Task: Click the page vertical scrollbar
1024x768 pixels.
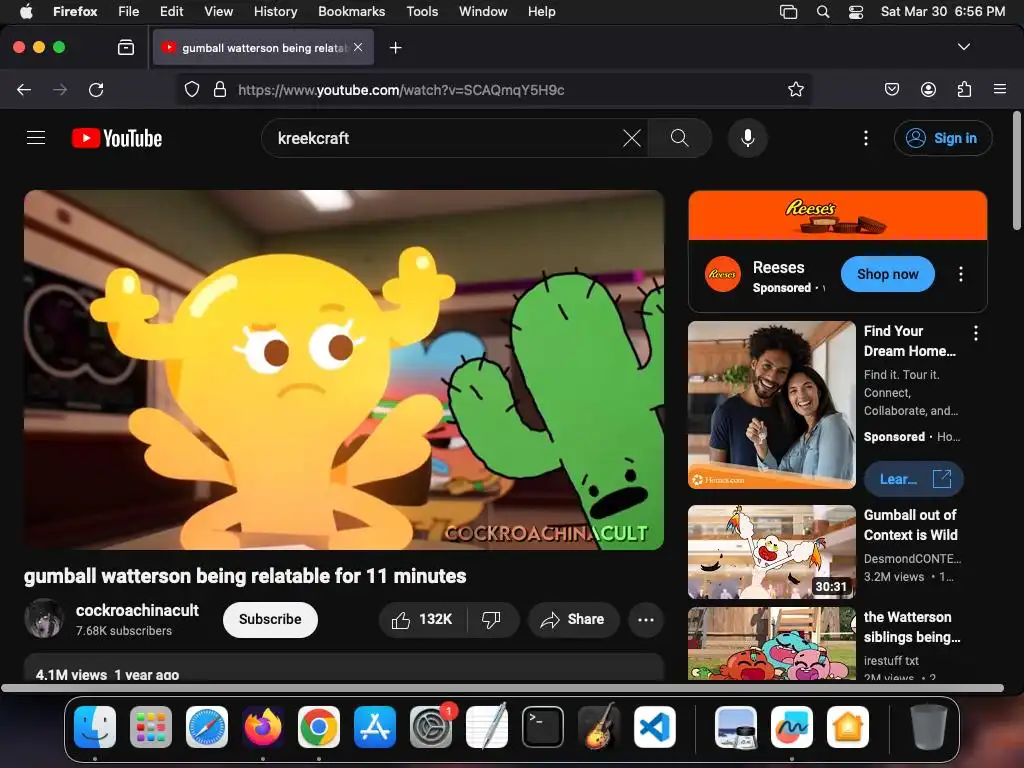Action: [x=1016, y=171]
